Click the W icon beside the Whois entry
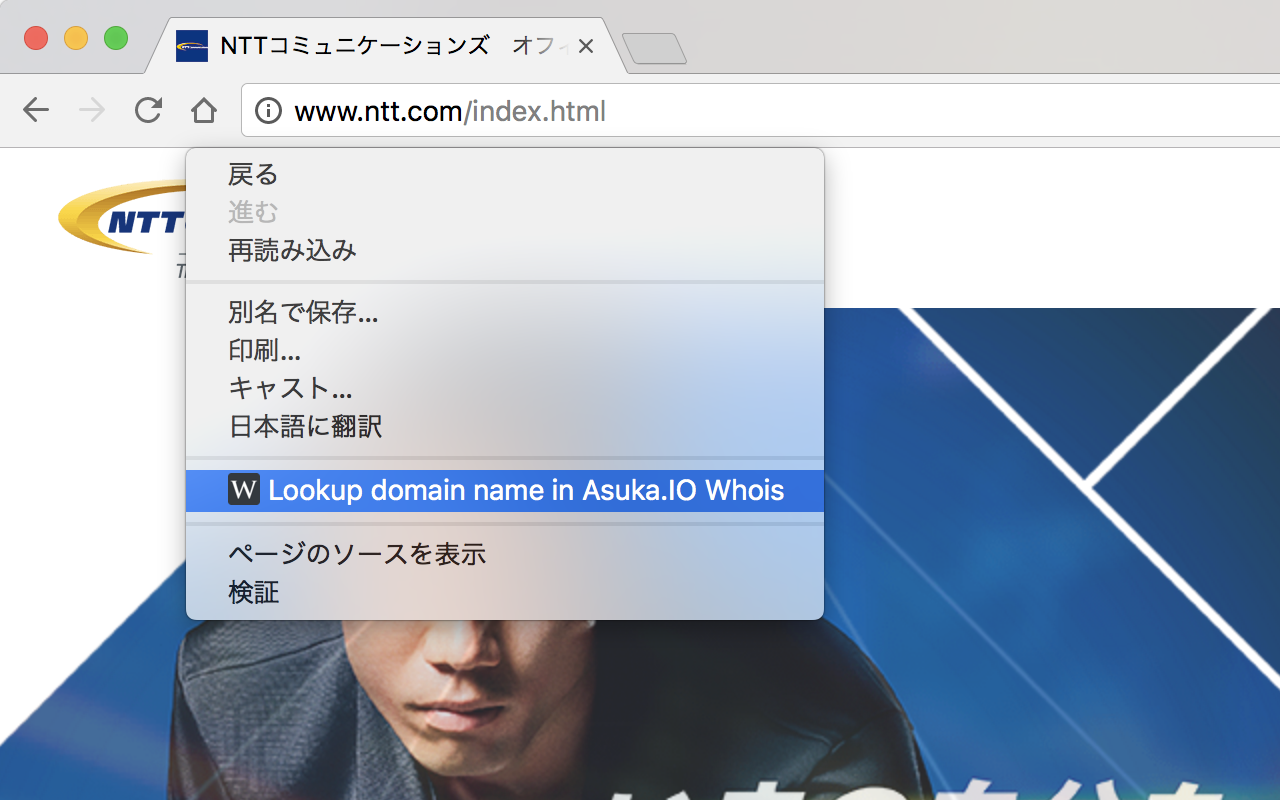Screen dimensions: 1280x800 click(243, 490)
